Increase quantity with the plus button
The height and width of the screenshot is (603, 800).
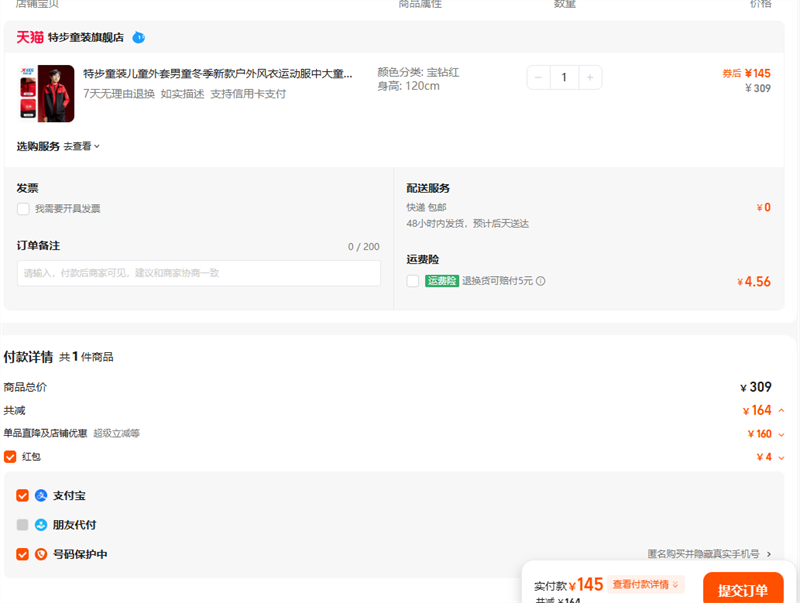(x=590, y=77)
